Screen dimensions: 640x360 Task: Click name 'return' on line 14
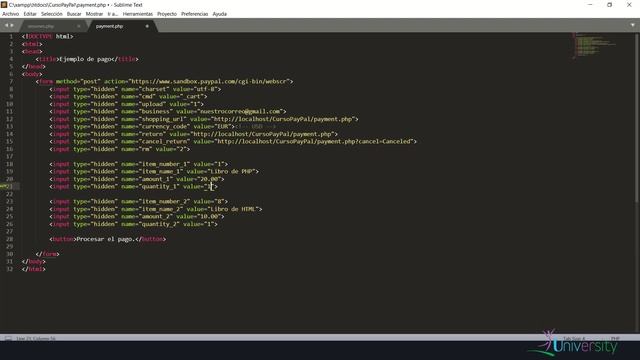[x=152, y=134]
